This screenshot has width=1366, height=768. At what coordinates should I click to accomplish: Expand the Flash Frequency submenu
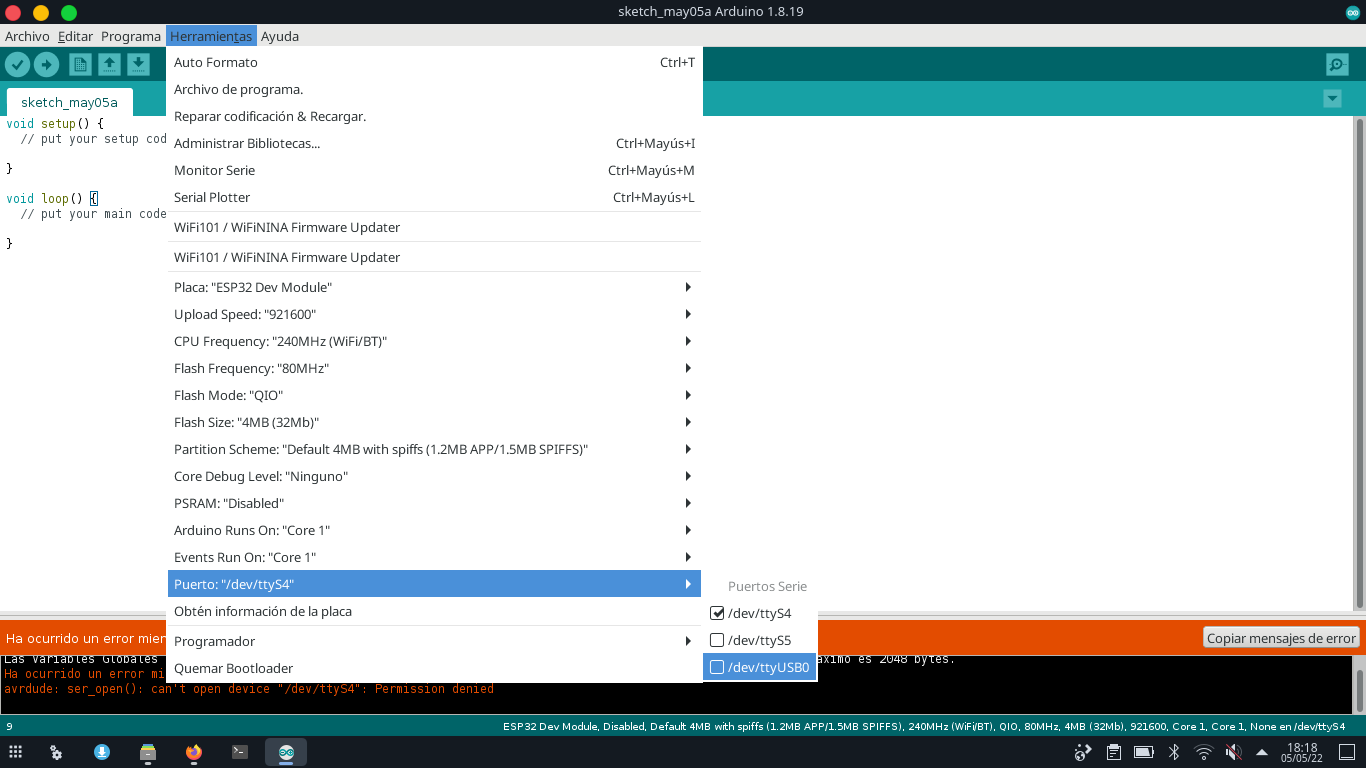click(434, 368)
